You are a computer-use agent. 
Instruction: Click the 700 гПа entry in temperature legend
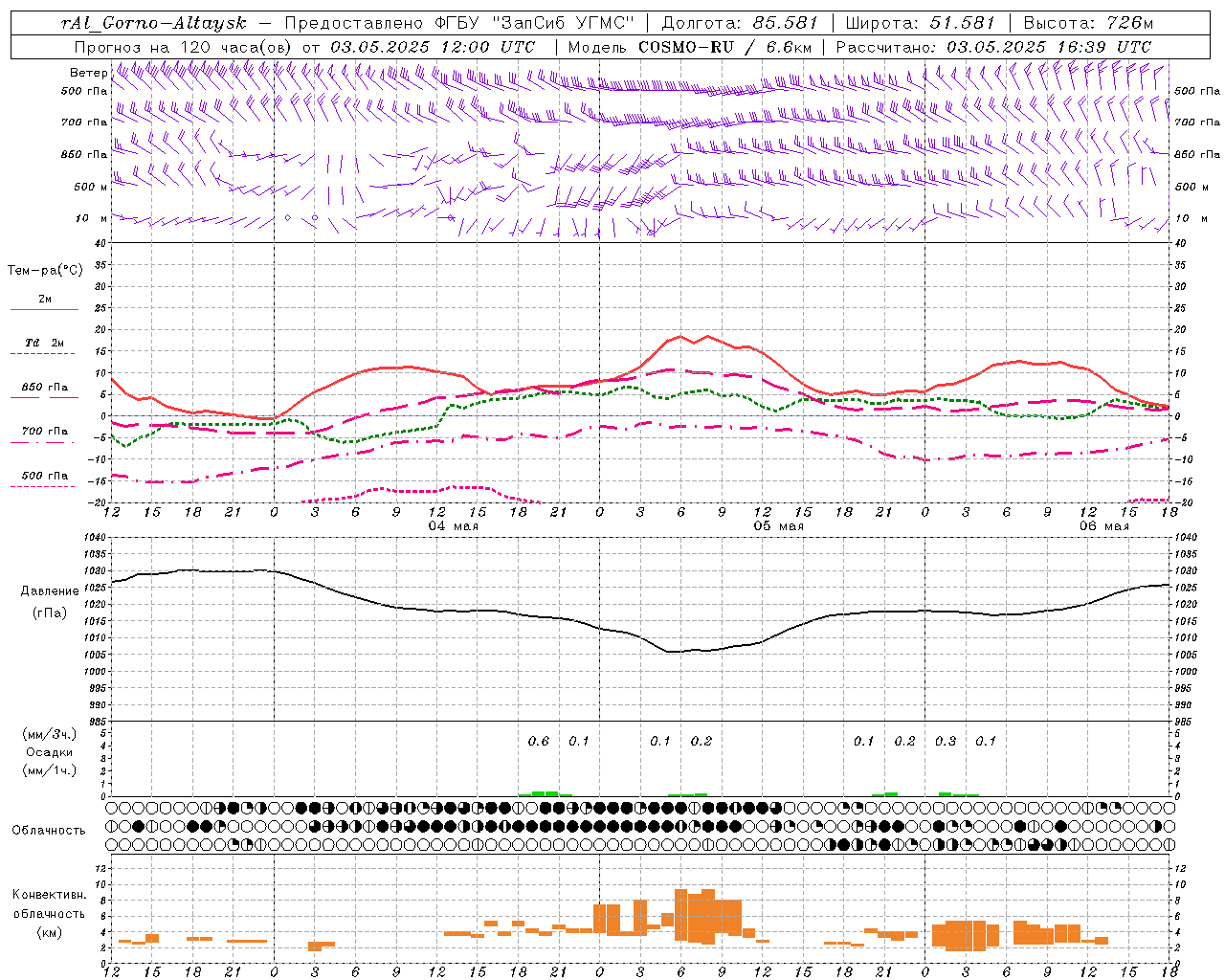coord(45,431)
